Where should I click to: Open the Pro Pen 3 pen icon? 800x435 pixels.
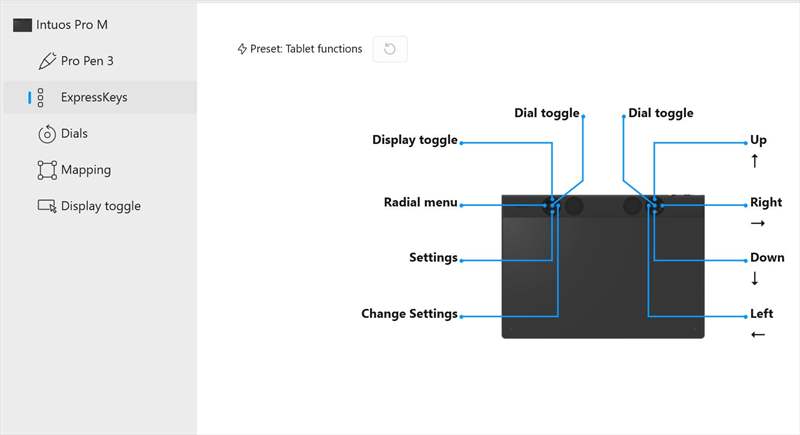(47, 61)
